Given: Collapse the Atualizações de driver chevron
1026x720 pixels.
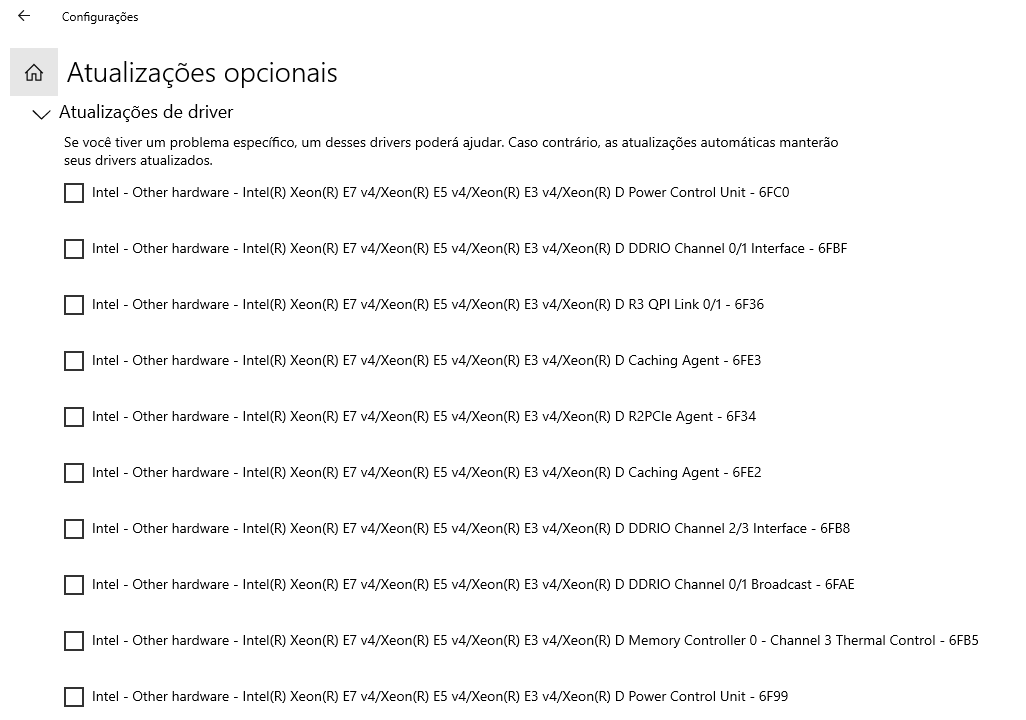Looking at the screenshot, I should (41, 114).
